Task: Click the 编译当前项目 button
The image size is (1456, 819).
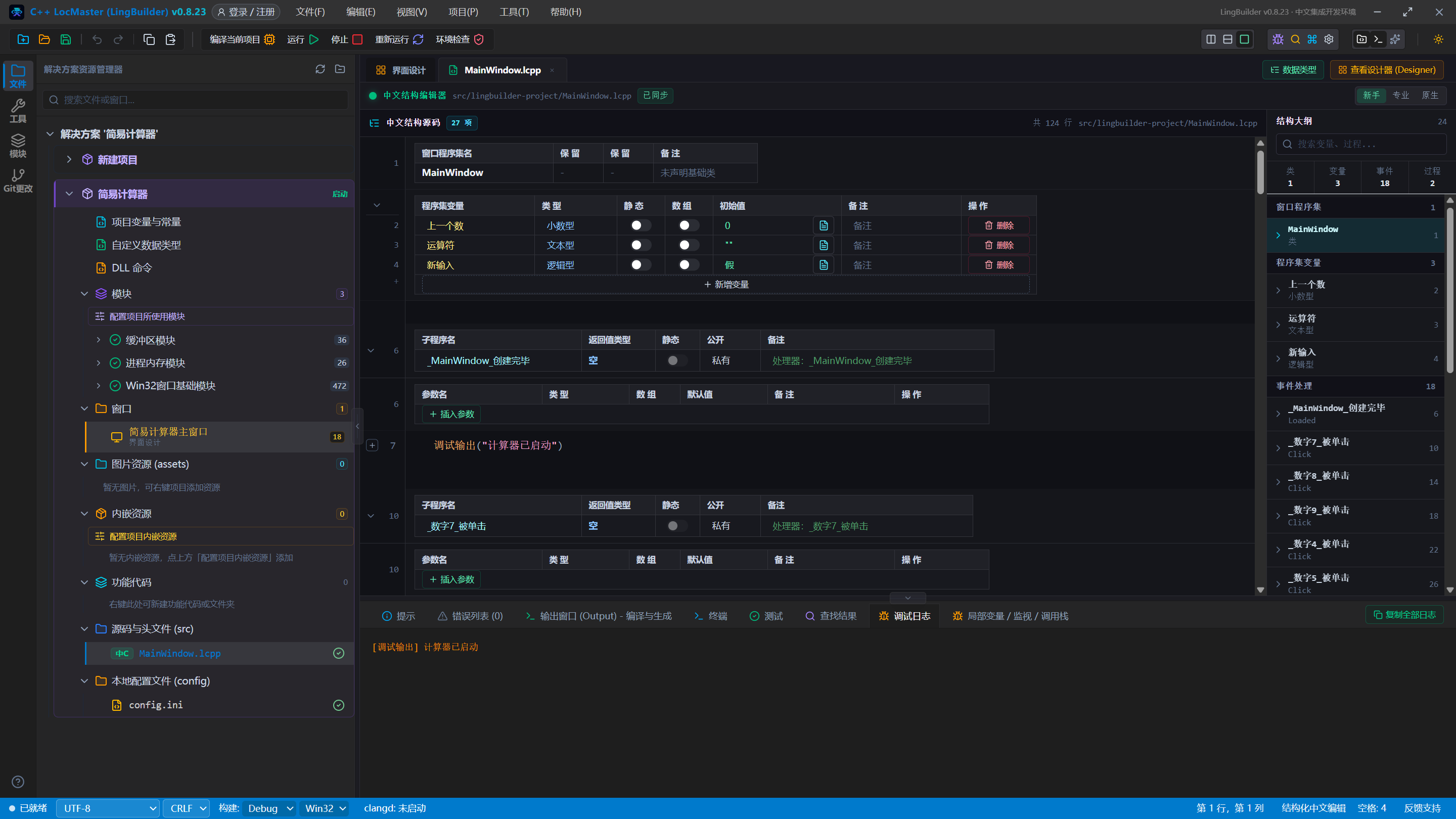Action: pos(242,39)
